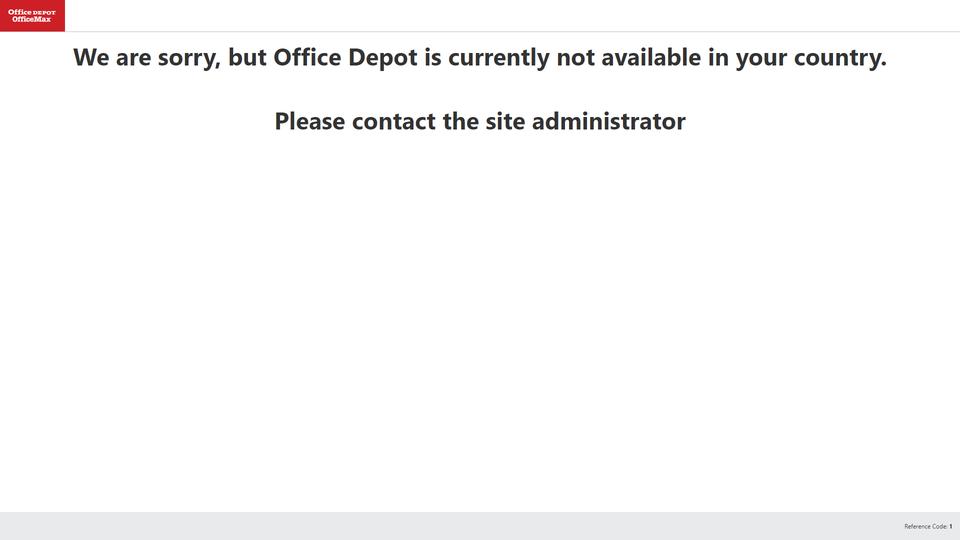960x540 pixels.
Task: Click the word "are" in the heading
Action: pos(133,58)
